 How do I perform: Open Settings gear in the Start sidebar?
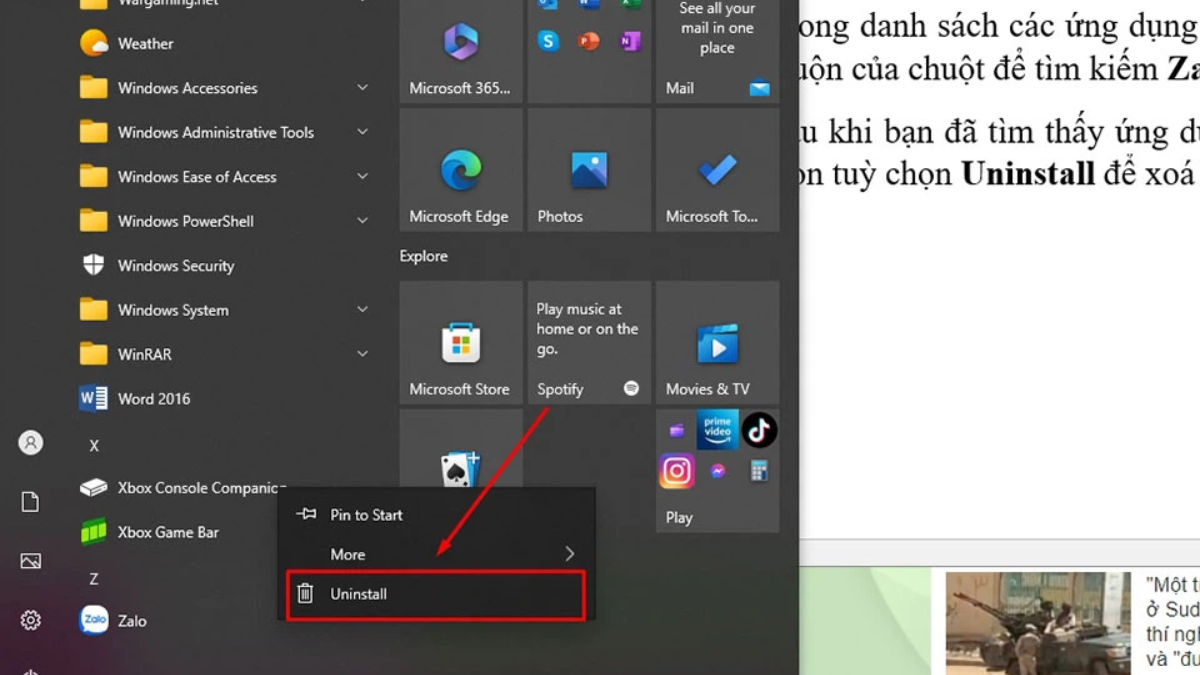click(31, 621)
